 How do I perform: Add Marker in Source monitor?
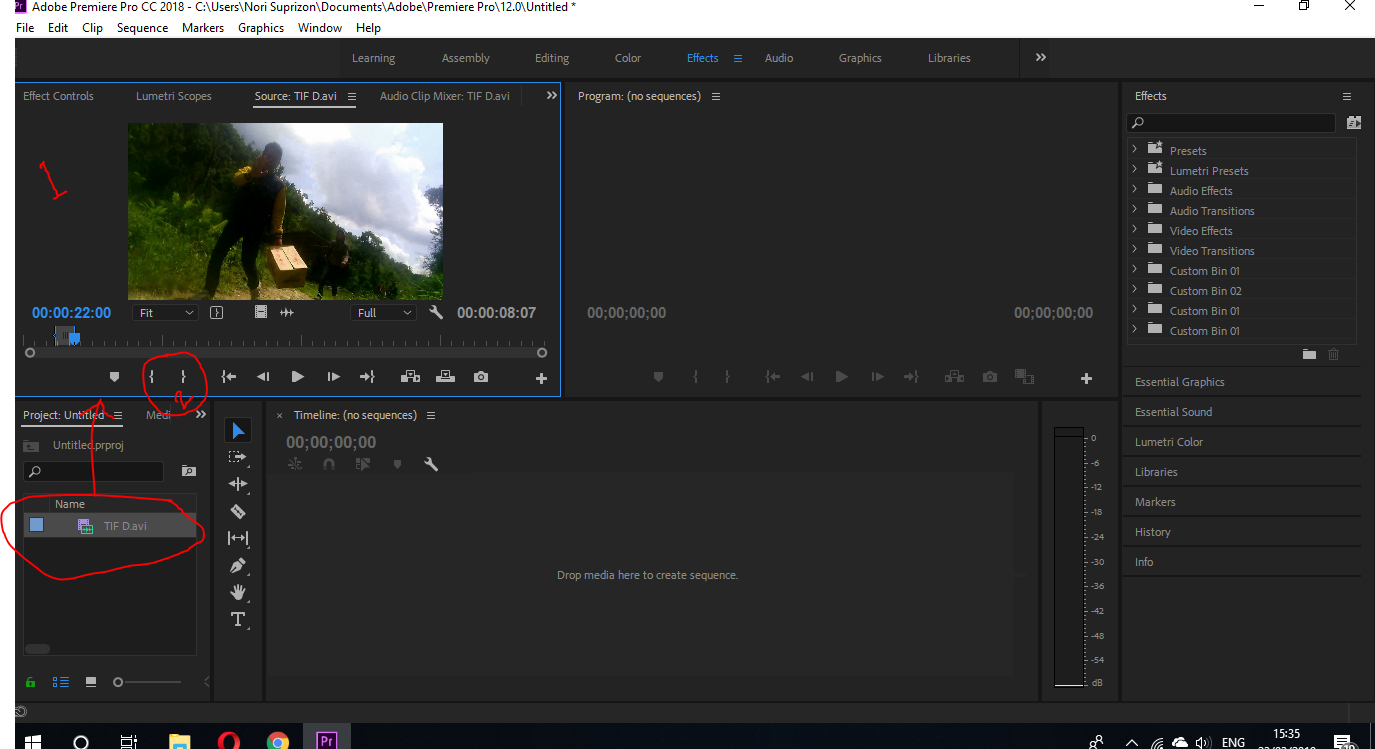point(114,377)
